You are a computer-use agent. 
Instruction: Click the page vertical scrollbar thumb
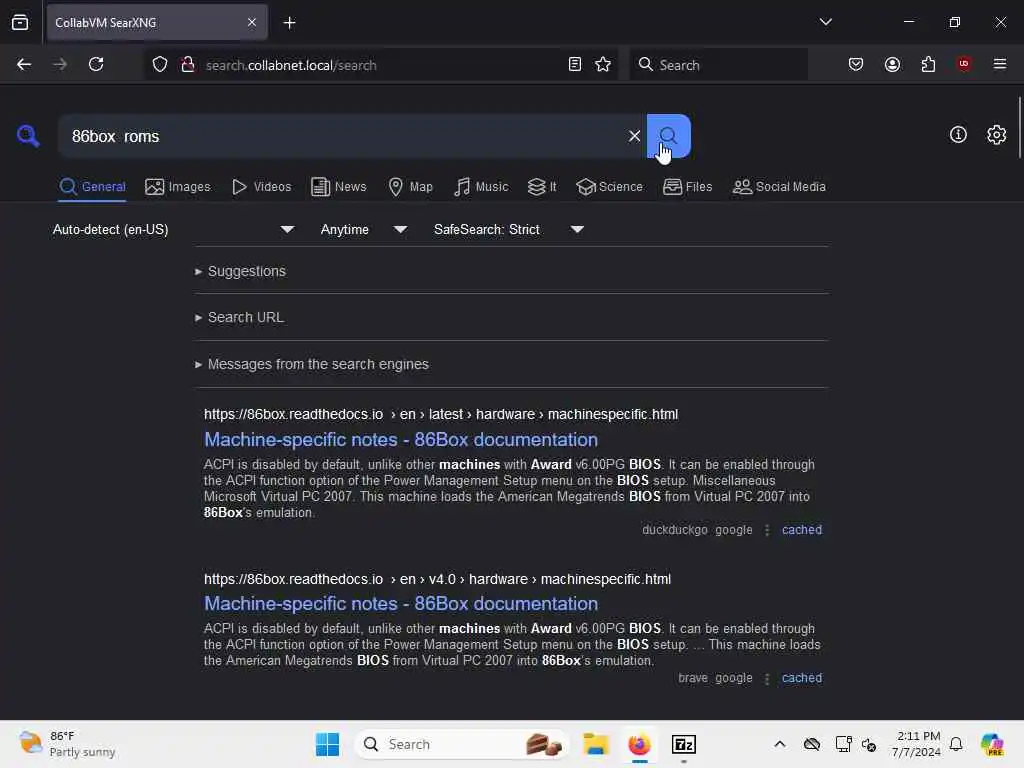1019,127
